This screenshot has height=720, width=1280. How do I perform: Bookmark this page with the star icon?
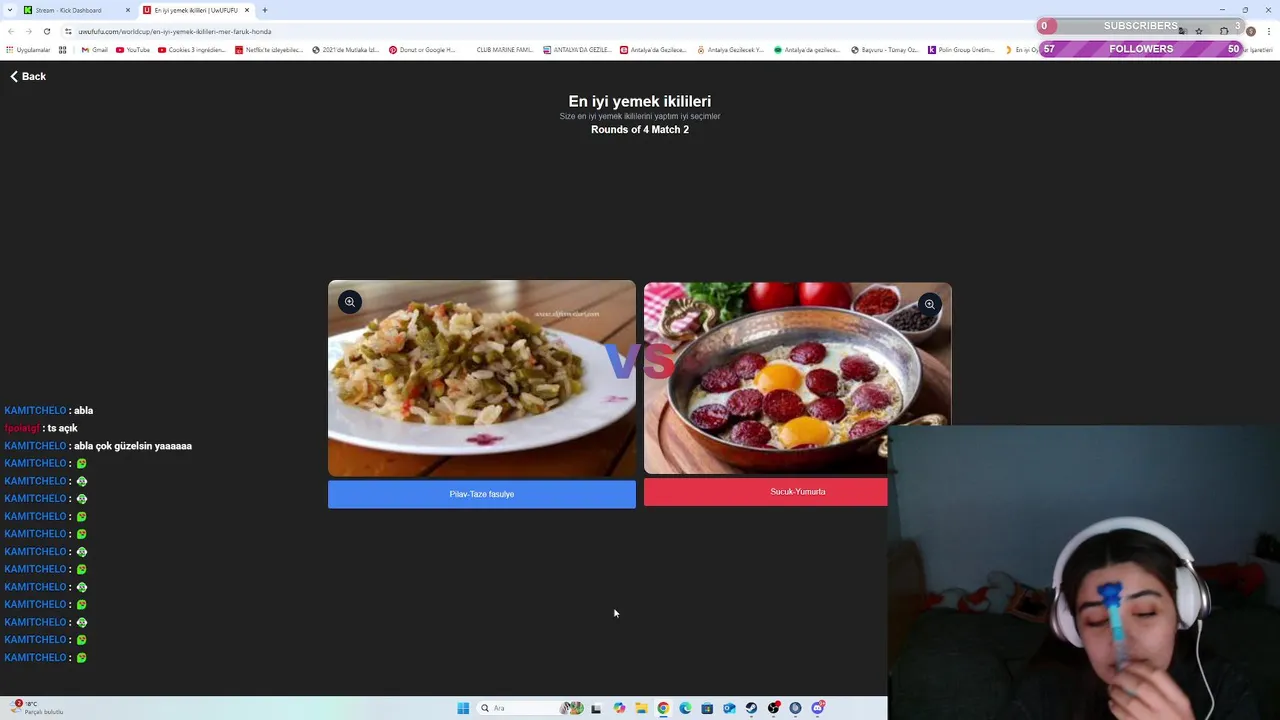pos(1198,31)
